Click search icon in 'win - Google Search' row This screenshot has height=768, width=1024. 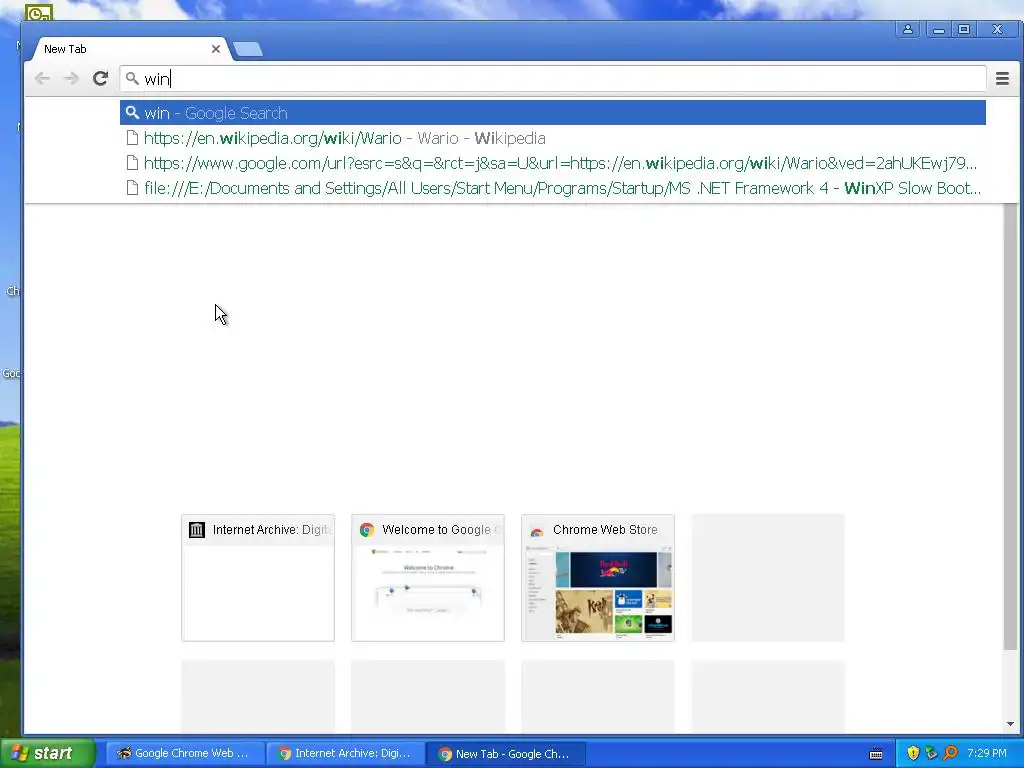click(132, 112)
